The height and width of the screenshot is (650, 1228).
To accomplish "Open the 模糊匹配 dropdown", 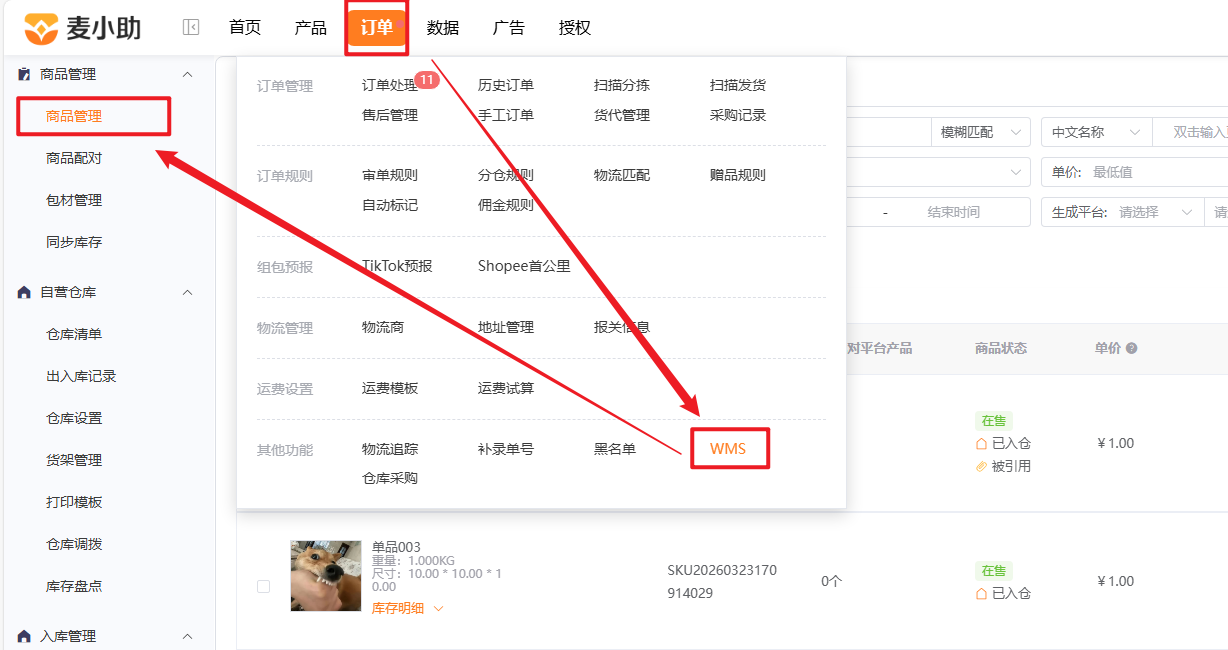I will pyautogui.click(x=980, y=132).
